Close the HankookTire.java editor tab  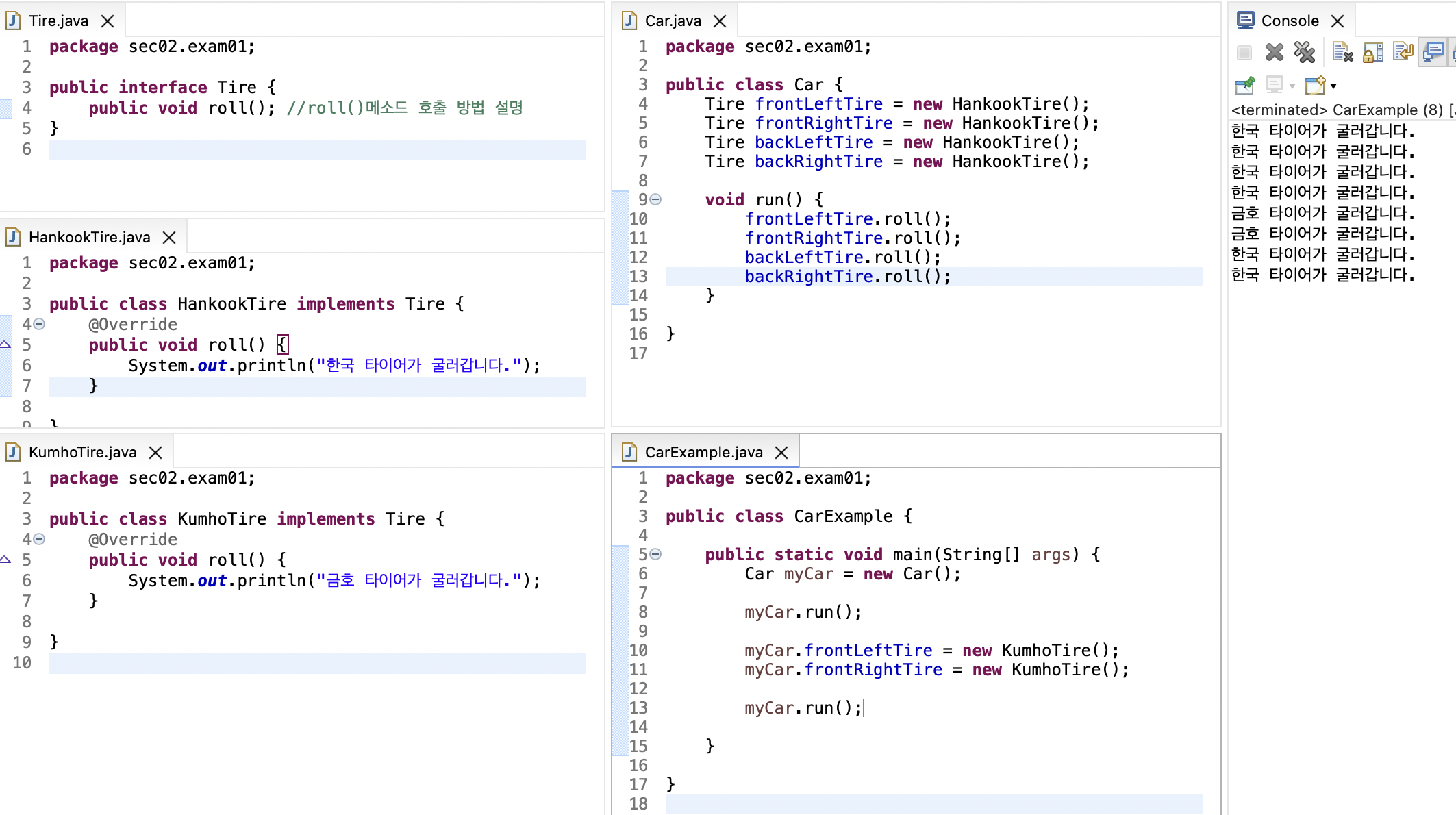169,238
